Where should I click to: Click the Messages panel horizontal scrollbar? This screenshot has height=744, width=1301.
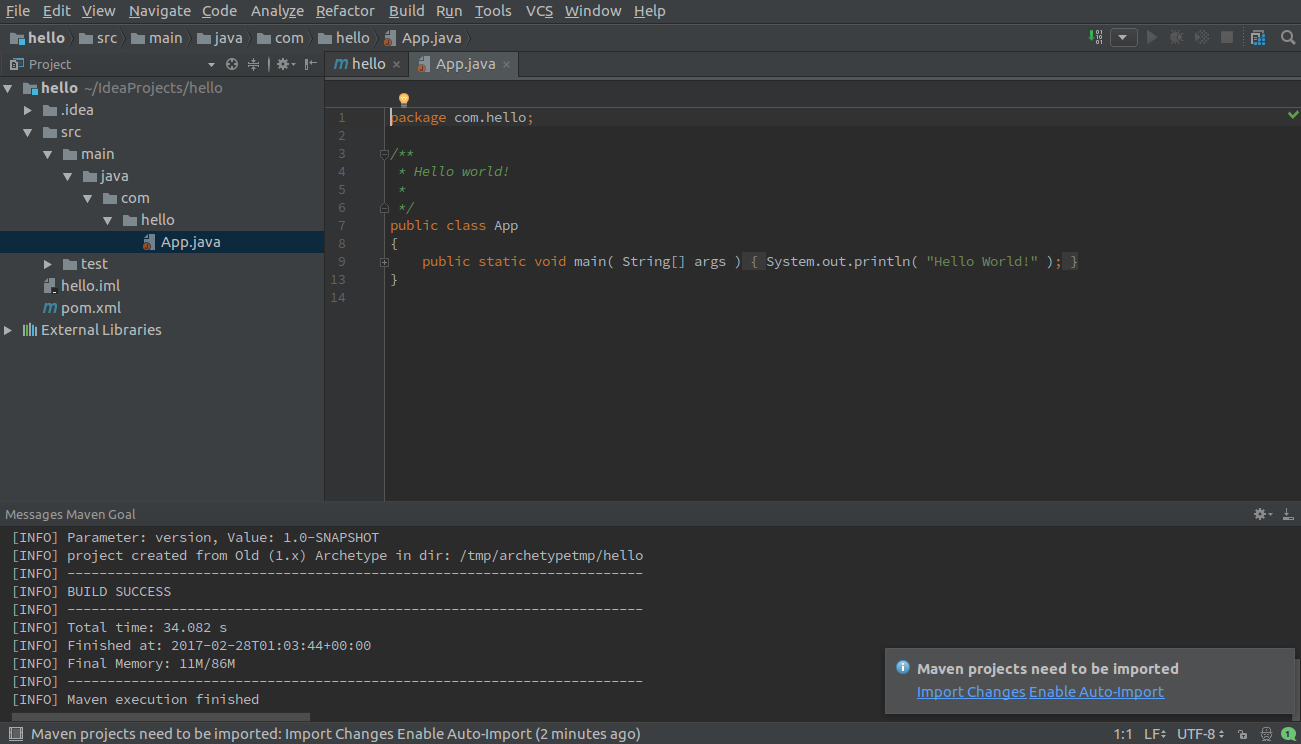point(160,717)
